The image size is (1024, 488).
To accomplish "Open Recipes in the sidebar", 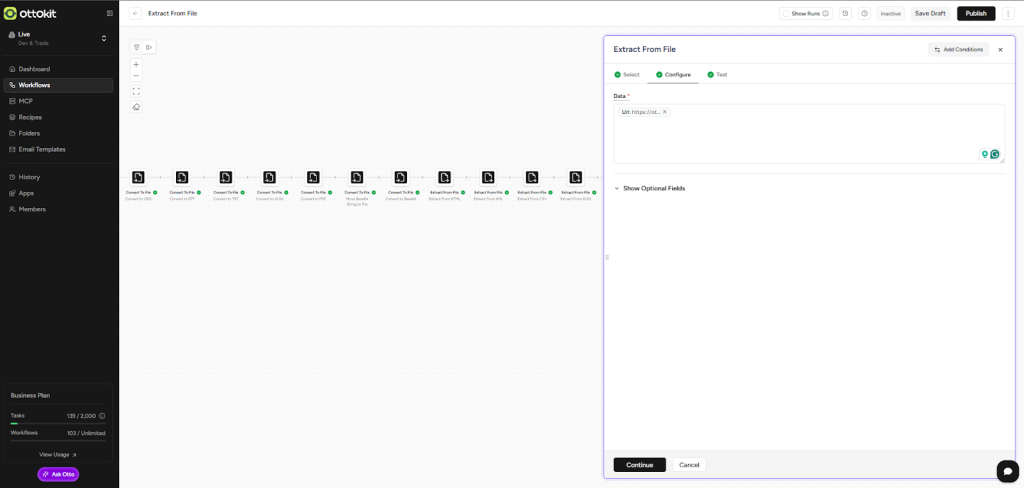I will pos(30,117).
